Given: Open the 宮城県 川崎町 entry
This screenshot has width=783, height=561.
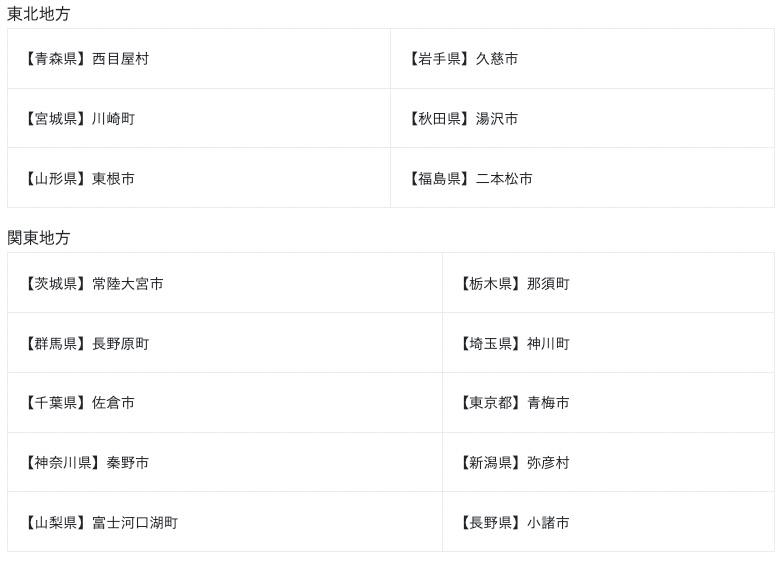Looking at the screenshot, I should pos(78,119).
